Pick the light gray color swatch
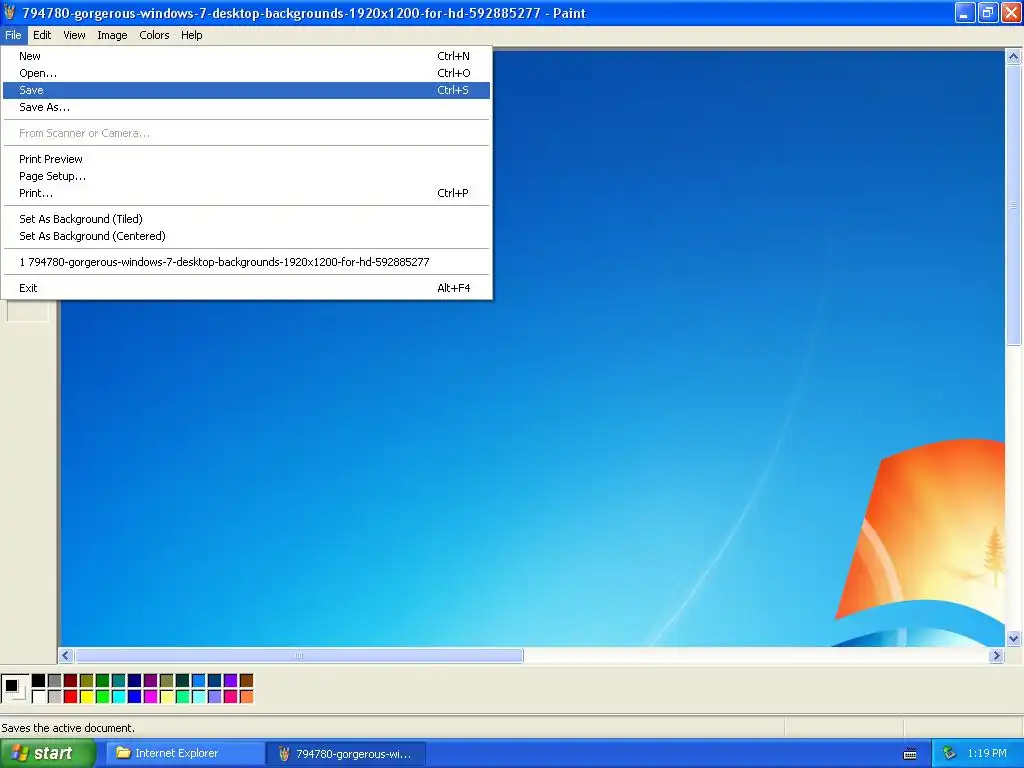1024x768 pixels. pyautogui.click(x=55, y=697)
